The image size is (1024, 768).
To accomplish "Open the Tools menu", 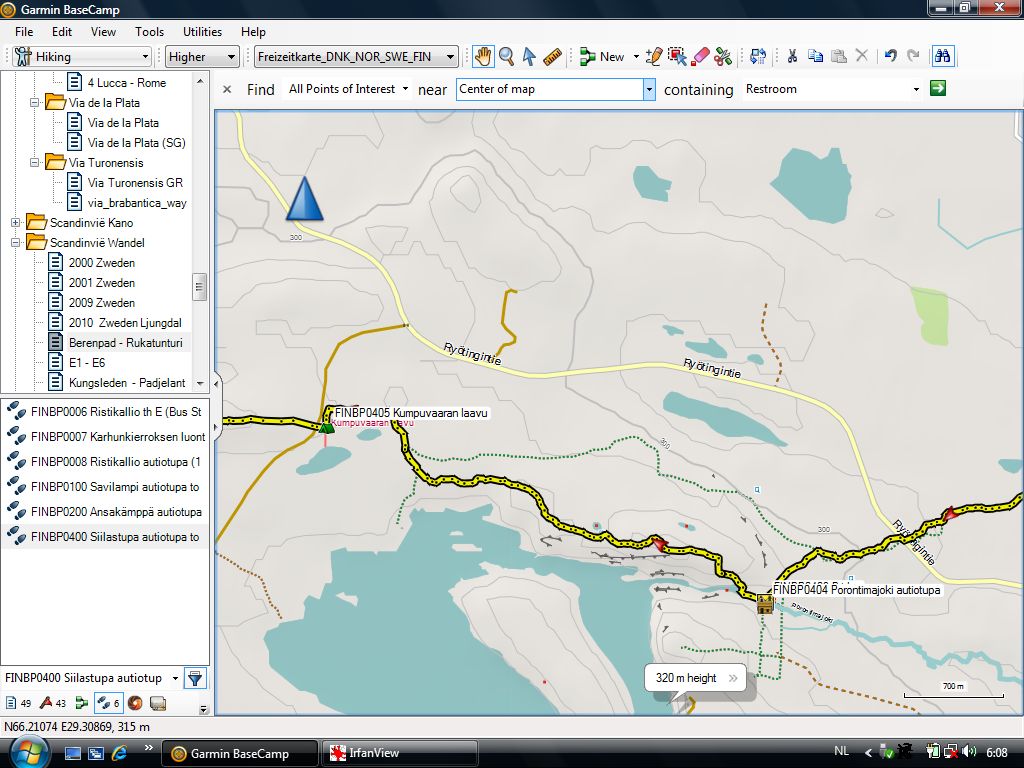I will coord(150,32).
